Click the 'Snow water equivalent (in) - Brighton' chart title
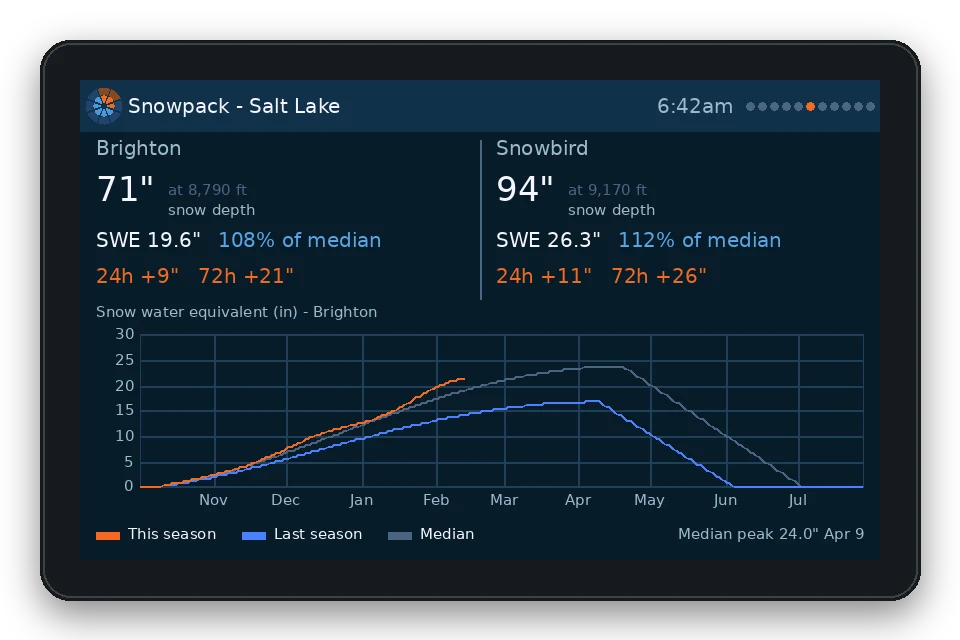Screen dimensions: 960x640 [x=236, y=312]
